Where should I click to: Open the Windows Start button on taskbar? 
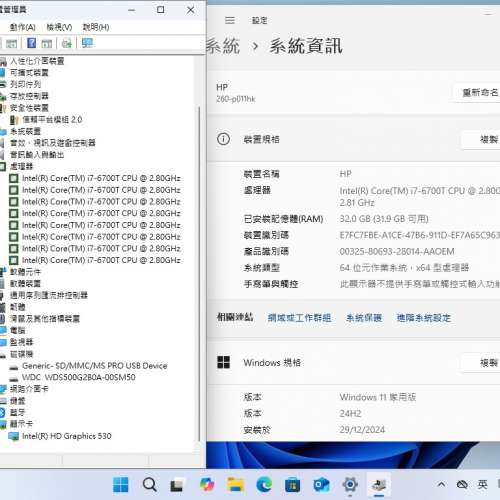pyautogui.click(x=121, y=485)
